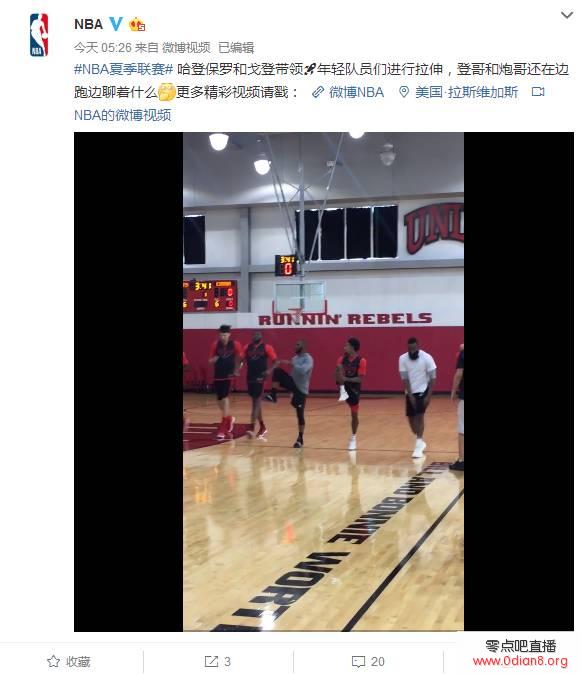Image resolution: width=582 pixels, height=674 pixels.
Task: Open the NBA的微博视频 link
Action: coord(123,115)
